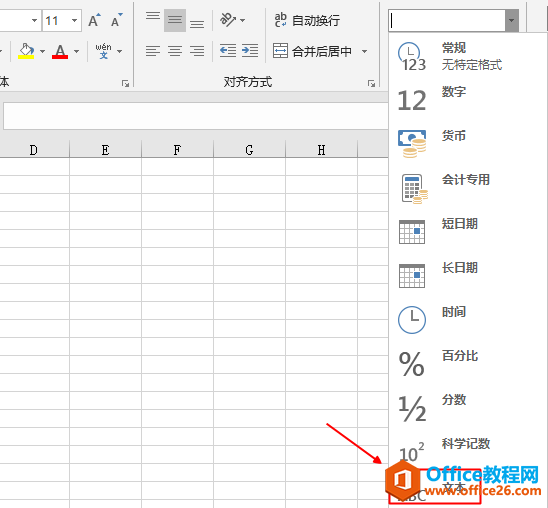Viewport: 548px width, 508px height.
Task: Align text right
Action: pos(197,51)
